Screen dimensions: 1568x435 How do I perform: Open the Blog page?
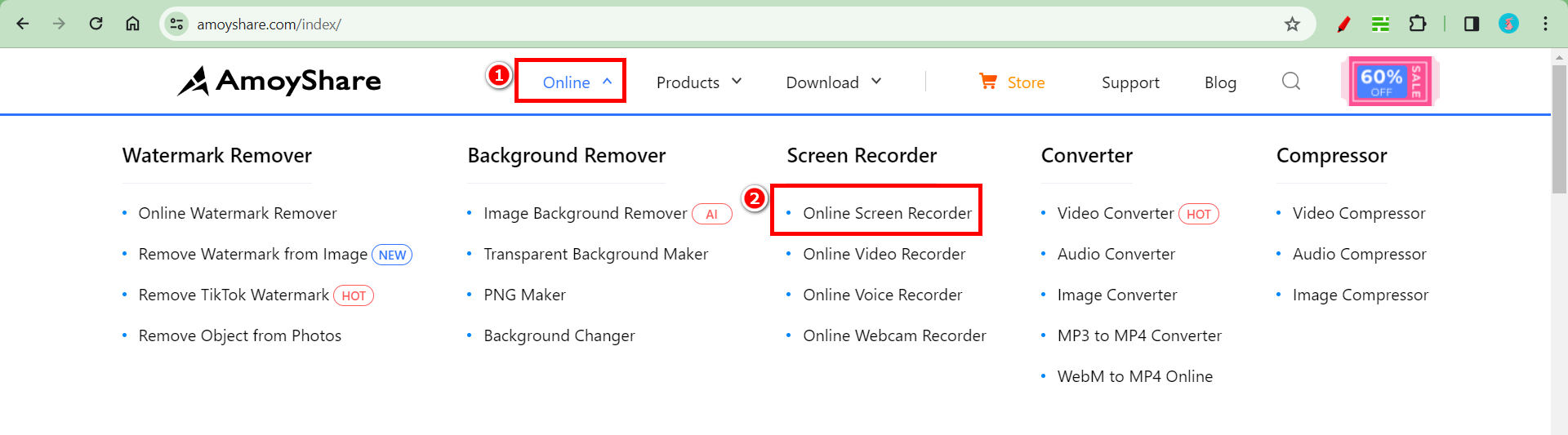click(x=1220, y=82)
